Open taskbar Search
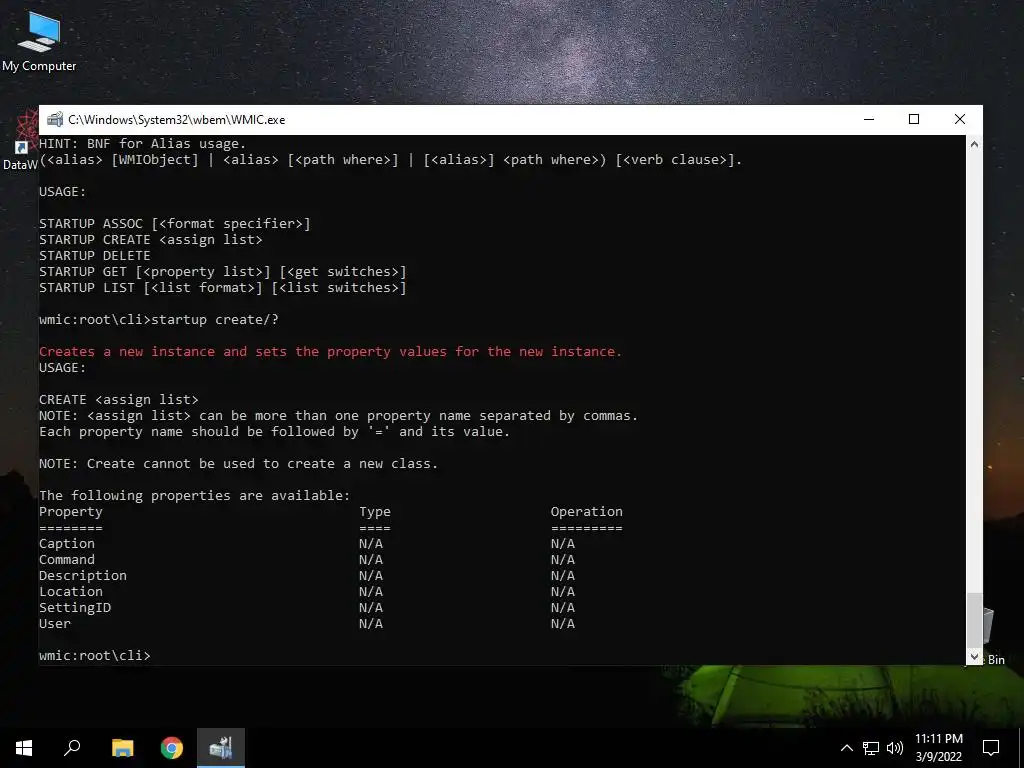The height and width of the screenshot is (768, 1024). point(72,748)
